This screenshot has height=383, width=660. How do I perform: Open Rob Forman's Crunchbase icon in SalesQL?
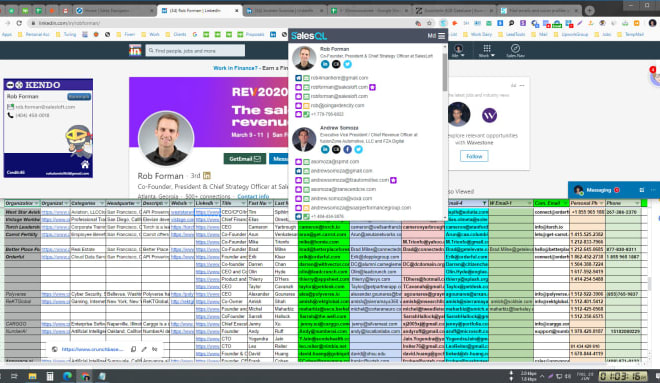pos(336,64)
